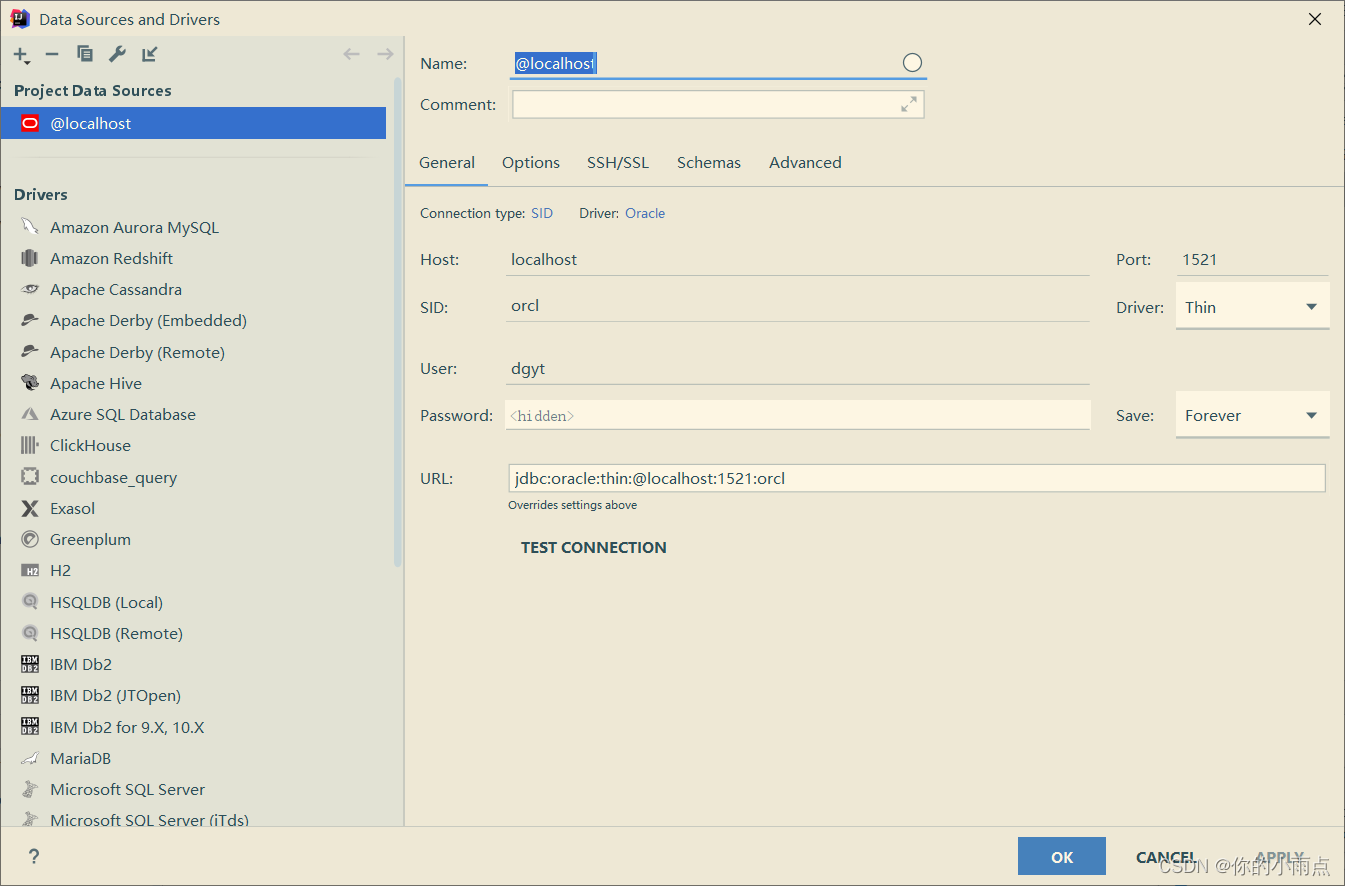This screenshot has width=1345, height=886.
Task: Navigate back with left arrow icon
Action: (351, 54)
